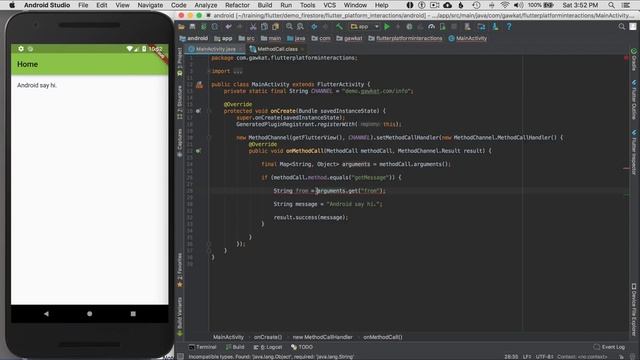Image resolution: width=640 pixels, height=360 pixels.
Task: Select the MainActivity.java editor tab
Action: point(215,49)
